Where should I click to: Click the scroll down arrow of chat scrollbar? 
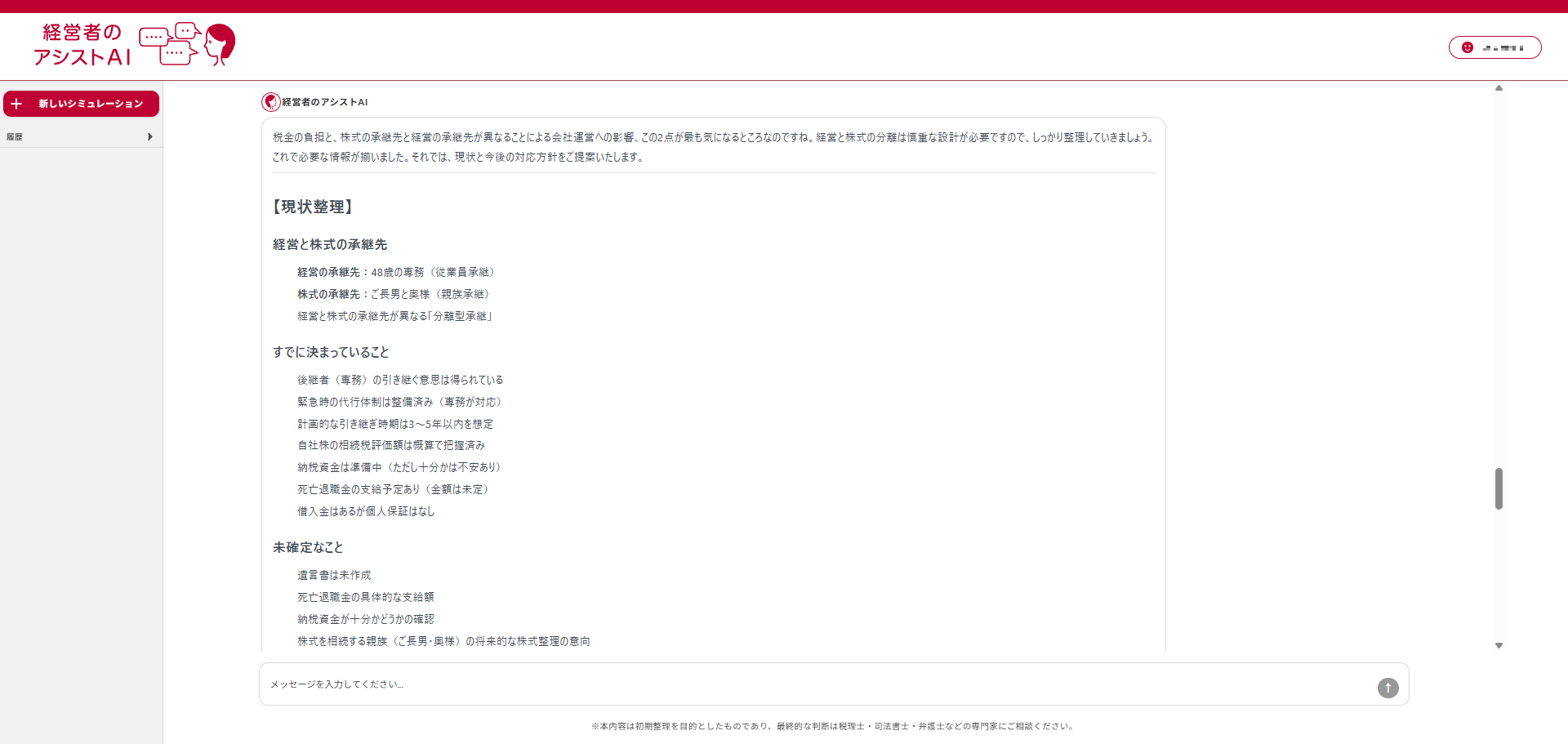tap(1499, 645)
